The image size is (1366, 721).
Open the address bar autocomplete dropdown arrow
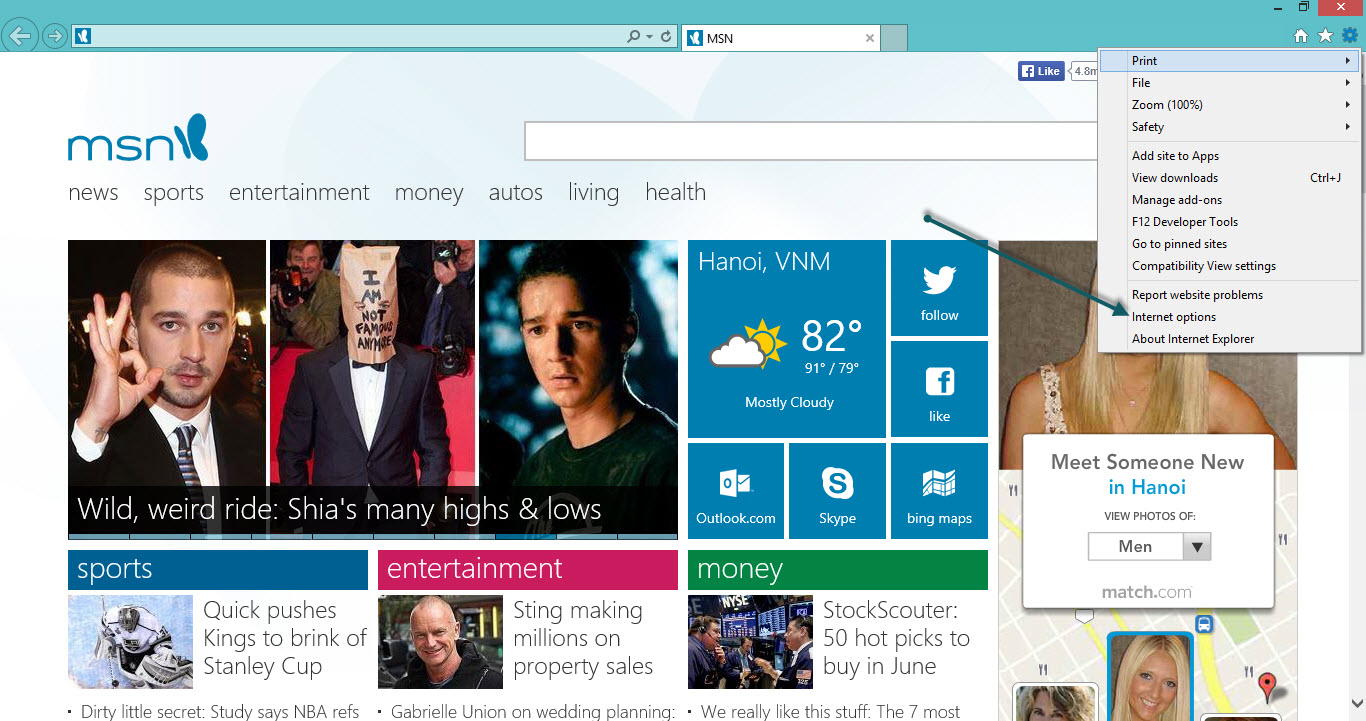coord(649,37)
